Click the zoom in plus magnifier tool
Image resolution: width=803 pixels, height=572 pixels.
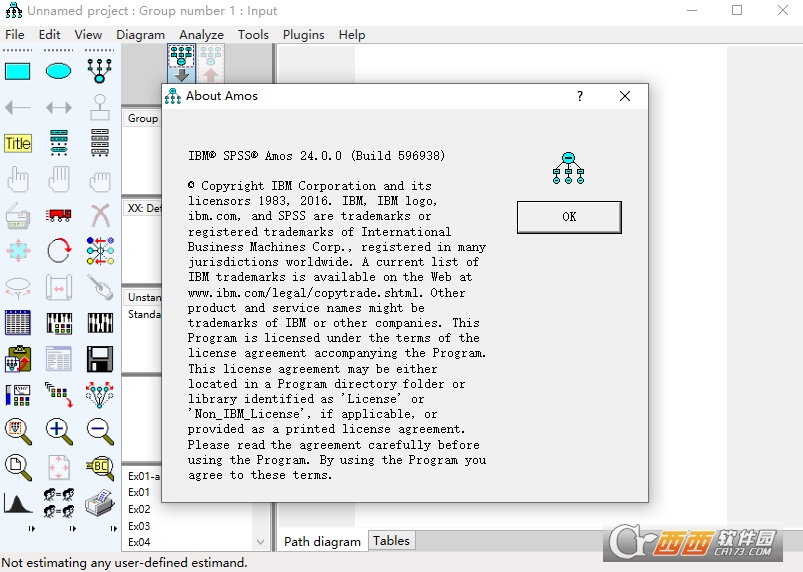pos(59,431)
